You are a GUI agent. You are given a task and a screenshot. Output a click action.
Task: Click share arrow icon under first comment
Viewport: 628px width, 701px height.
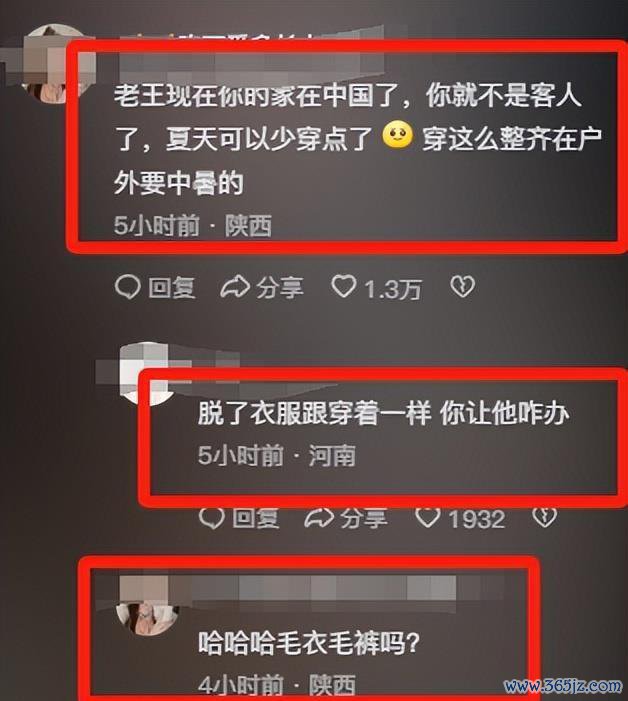[235, 287]
